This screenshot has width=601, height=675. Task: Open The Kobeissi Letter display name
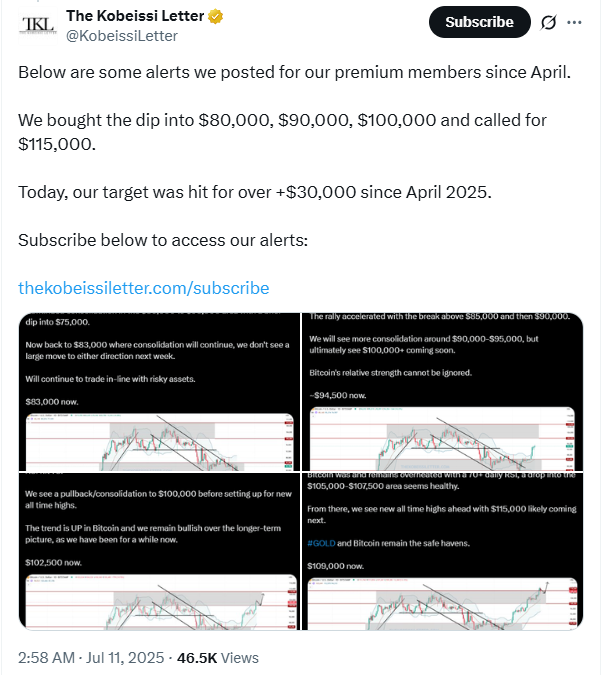tap(135, 16)
